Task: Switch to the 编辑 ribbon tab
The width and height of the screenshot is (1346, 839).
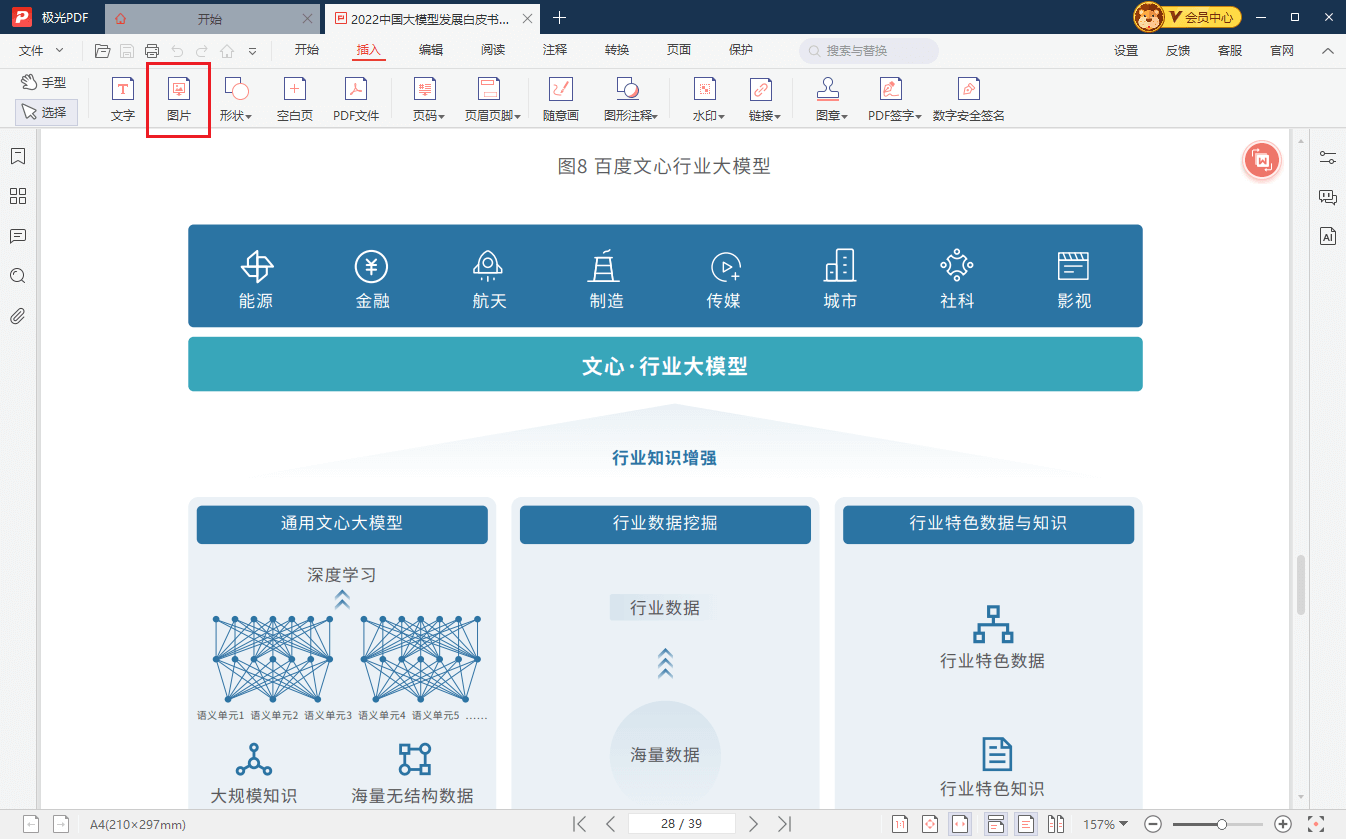Action: [431, 50]
